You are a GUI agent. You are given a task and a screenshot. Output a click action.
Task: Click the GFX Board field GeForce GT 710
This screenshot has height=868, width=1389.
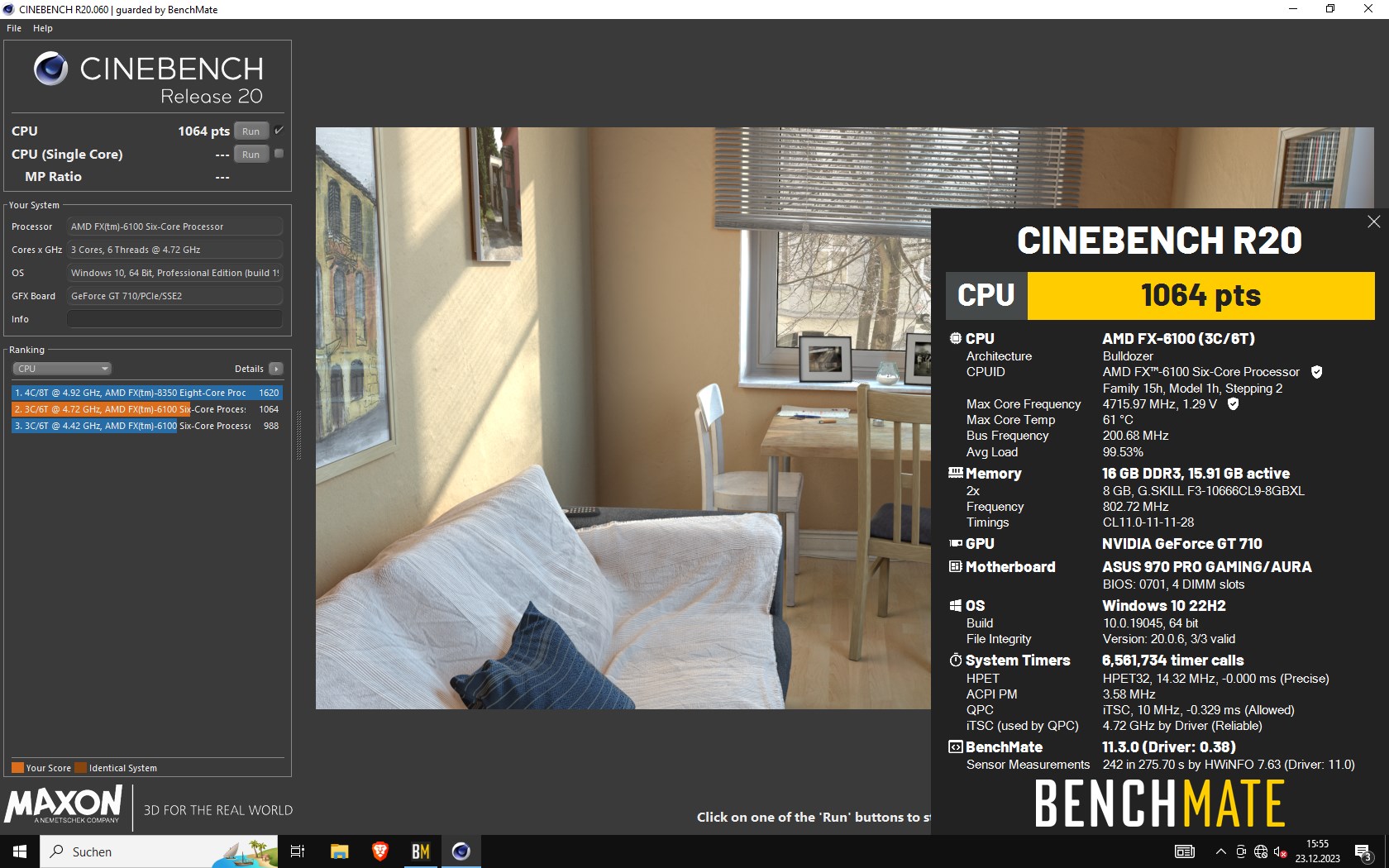point(174,296)
